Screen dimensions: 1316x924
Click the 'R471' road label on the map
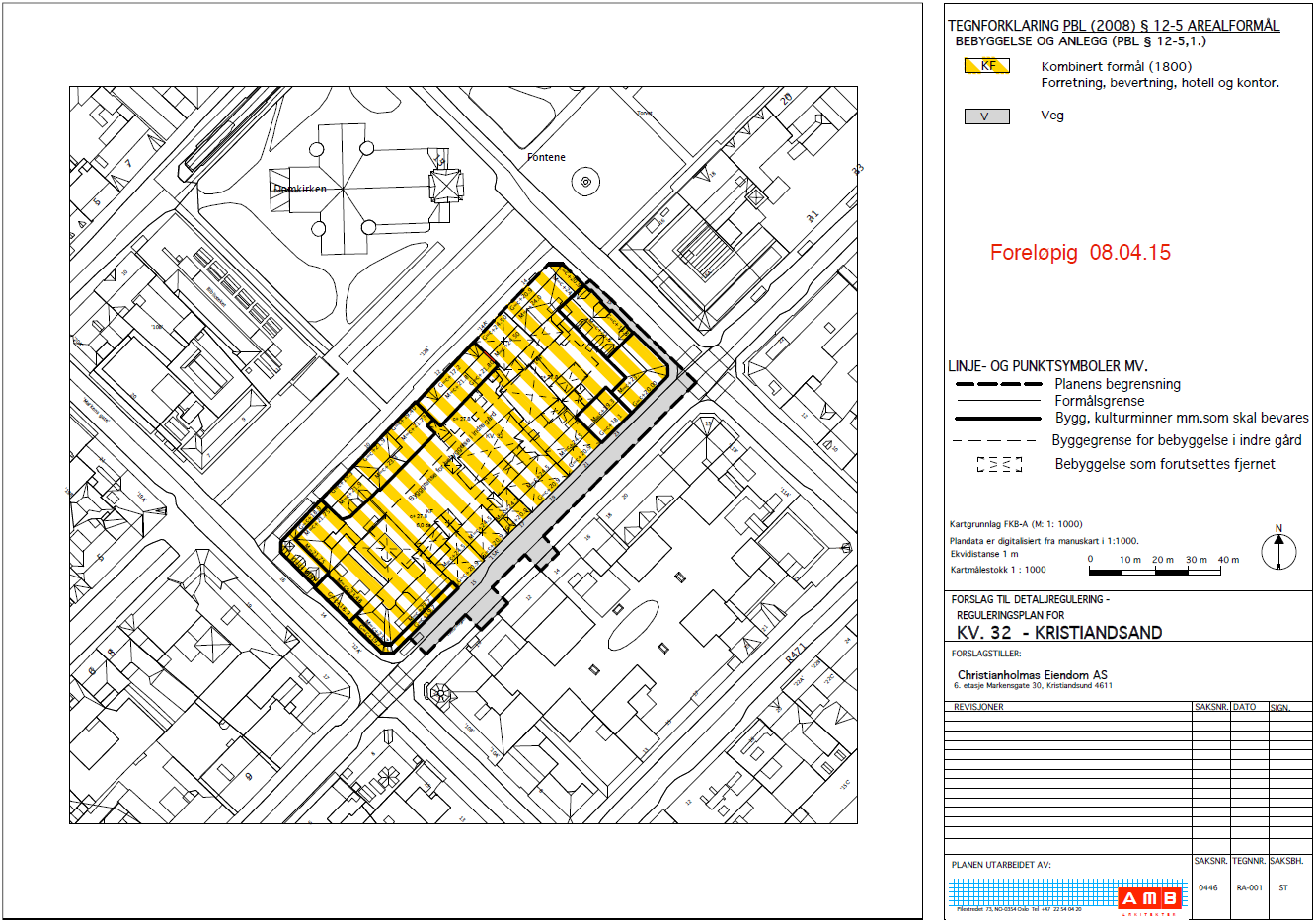click(x=796, y=654)
